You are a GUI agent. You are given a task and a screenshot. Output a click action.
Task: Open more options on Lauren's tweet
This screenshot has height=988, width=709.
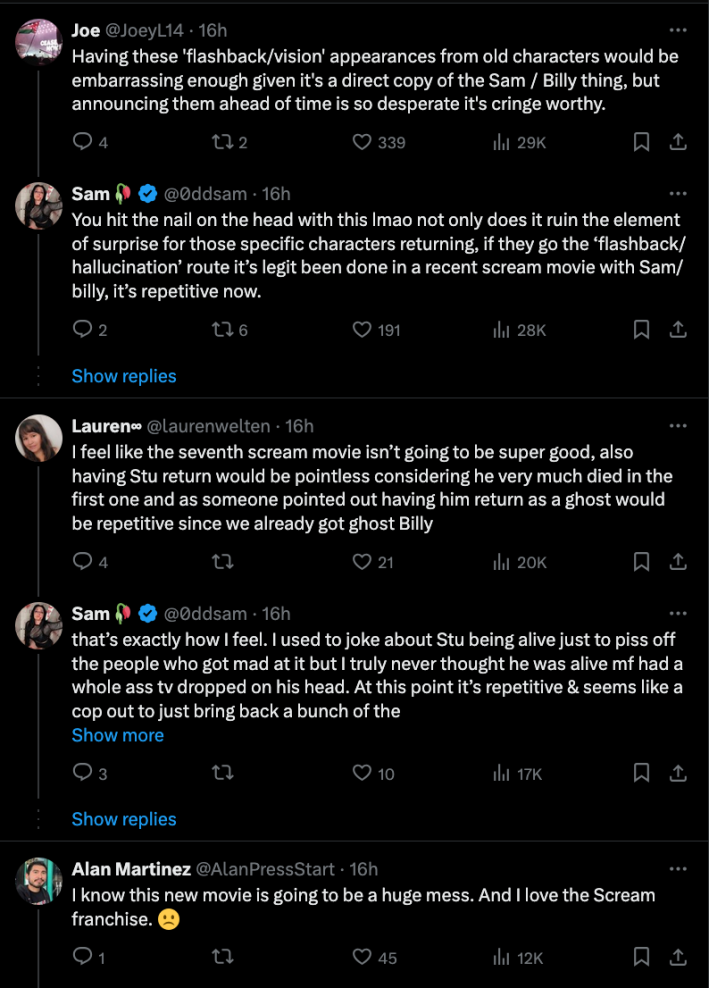[x=678, y=425]
